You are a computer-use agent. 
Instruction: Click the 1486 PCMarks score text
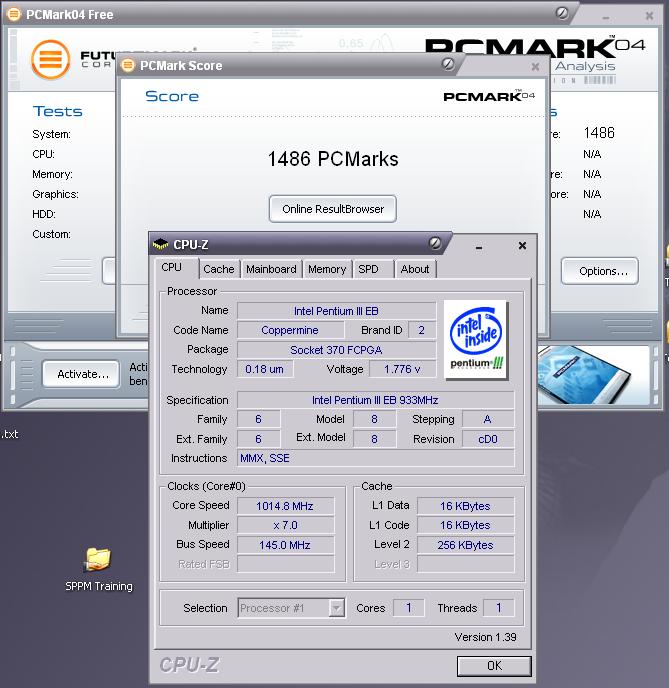333,159
